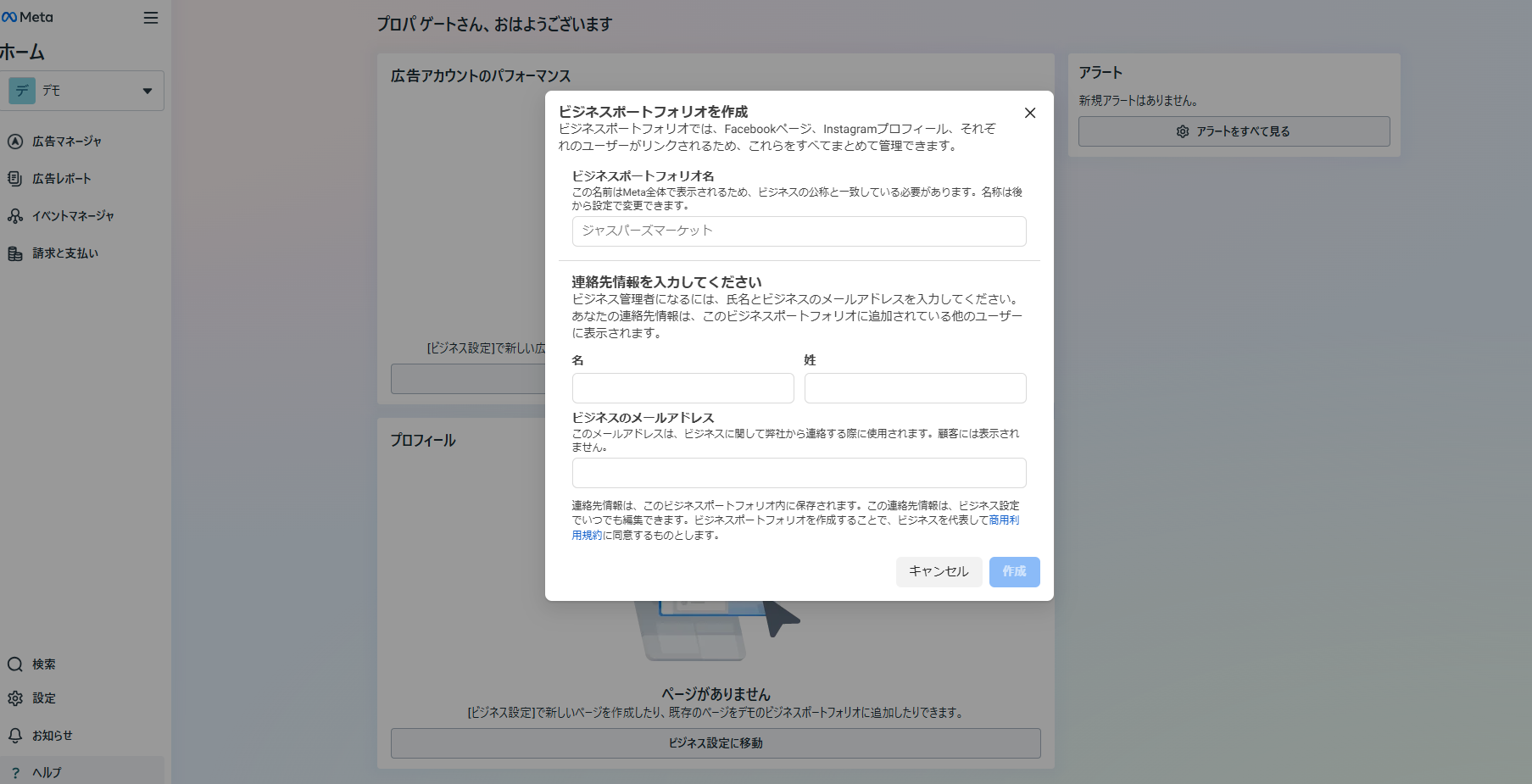Click the 広告レポート document icon
The width and height of the screenshot is (1532, 784).
pos(15,179)
